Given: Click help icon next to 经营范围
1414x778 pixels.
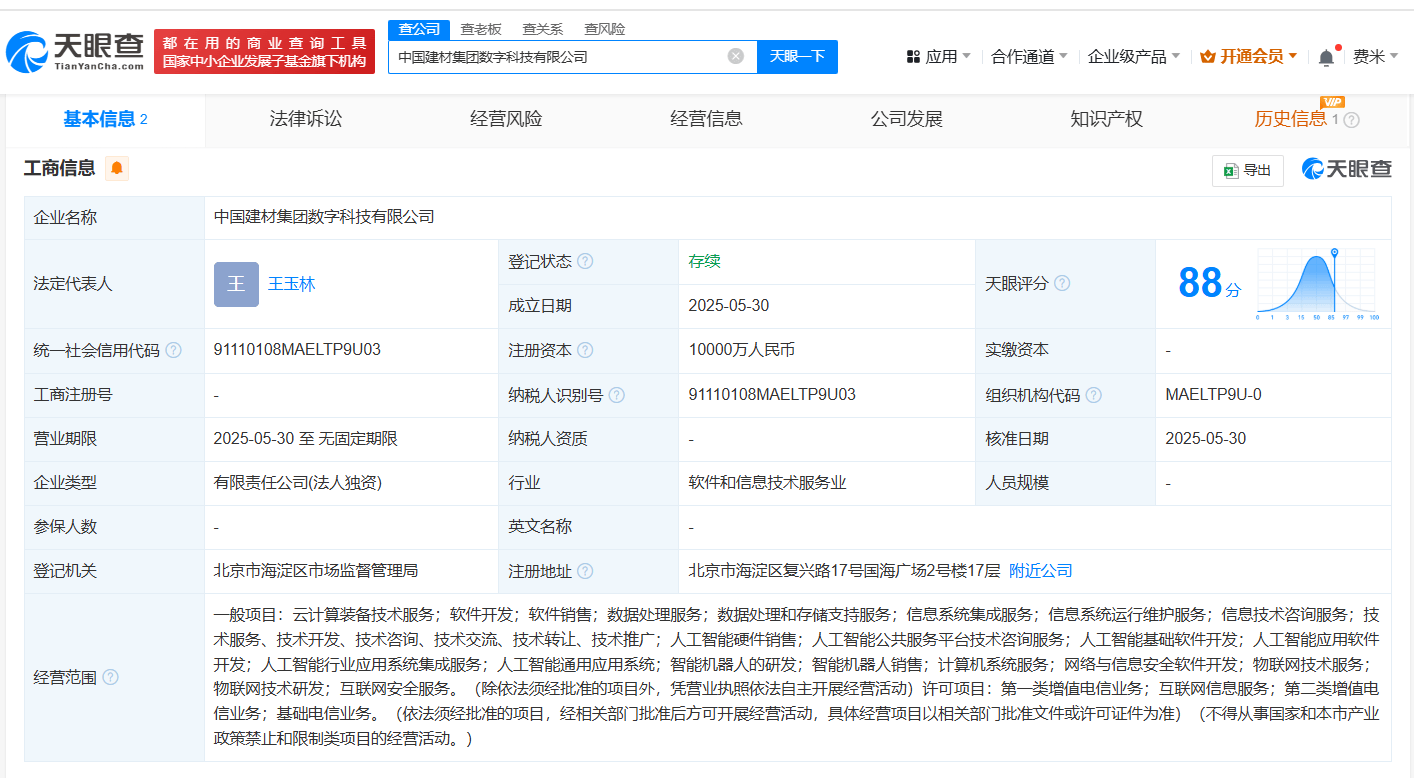Looking at the screenshot, I should tap(110, 677).
